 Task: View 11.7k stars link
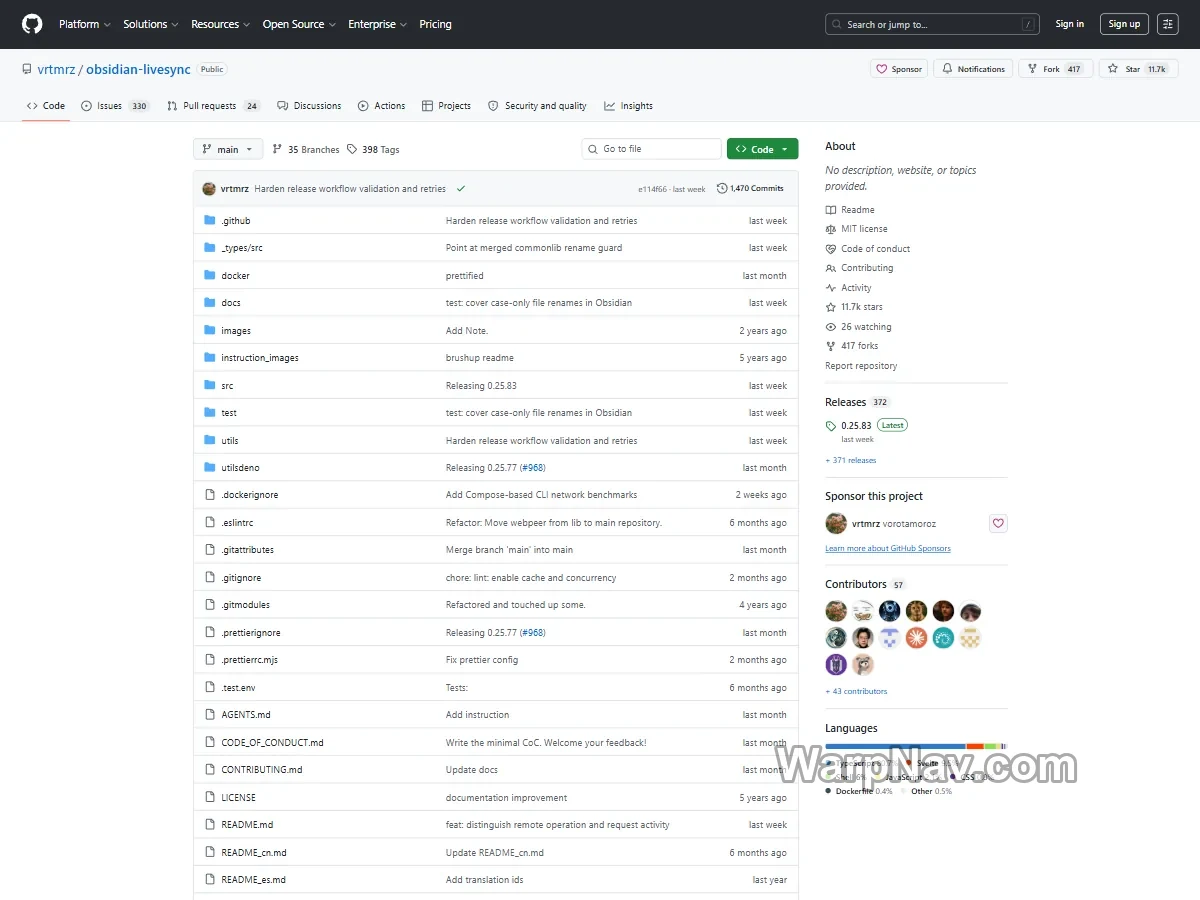pyautogui.click(x=854, y=307)
